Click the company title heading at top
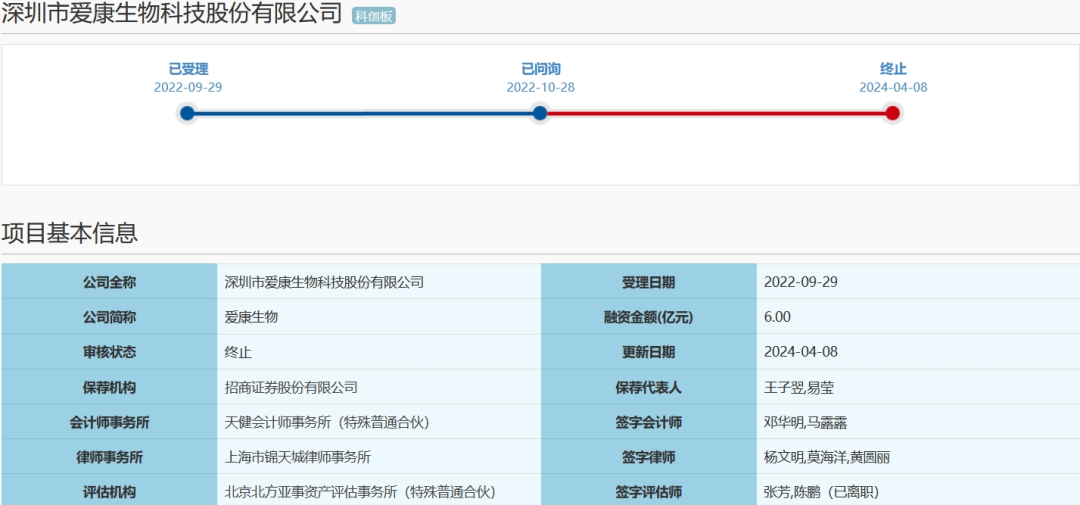Image resolution: width=1080 pixels, height=505 pixels. [x=172, y=15]
